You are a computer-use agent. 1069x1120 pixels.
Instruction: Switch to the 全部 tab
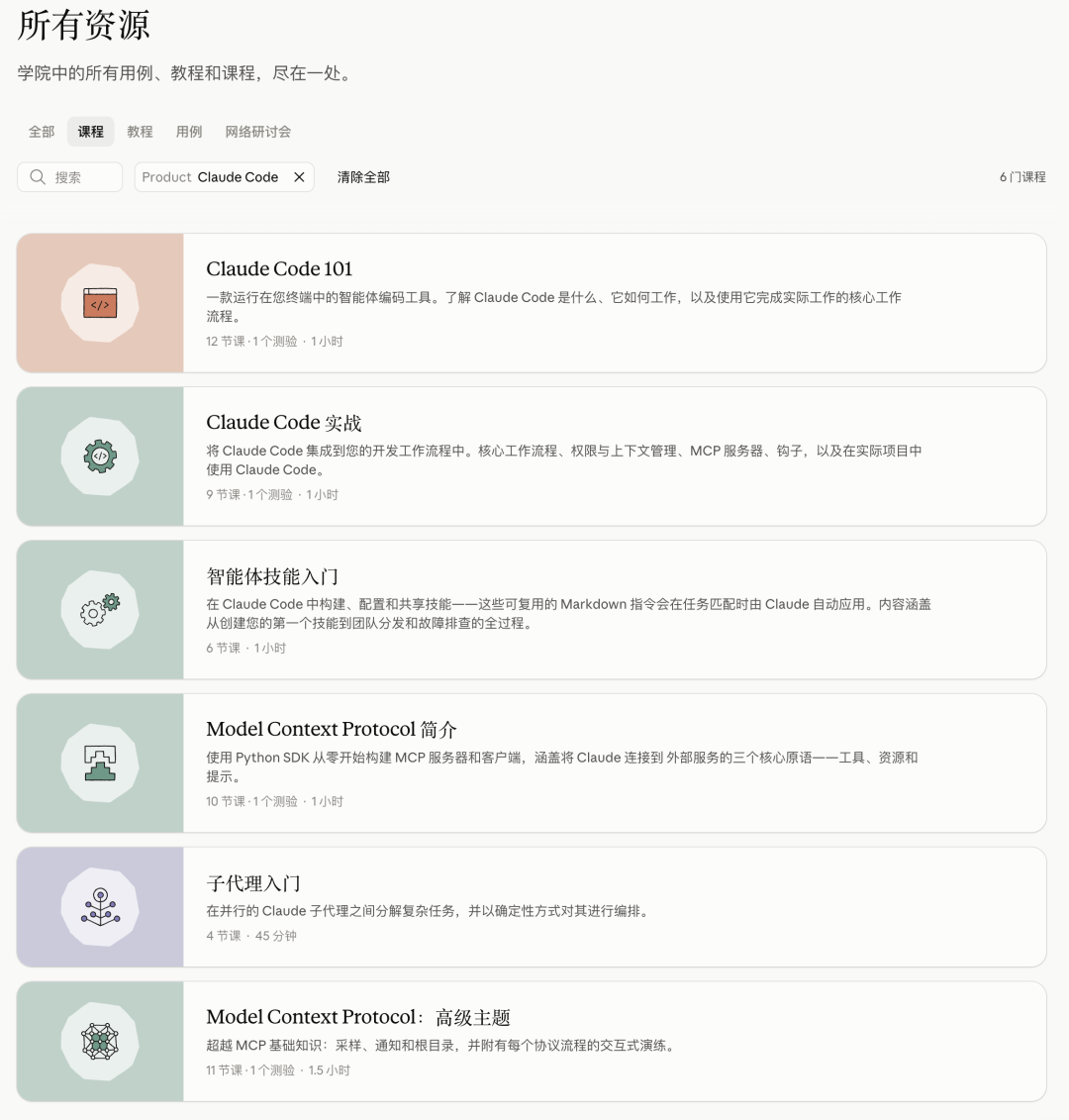42,132
